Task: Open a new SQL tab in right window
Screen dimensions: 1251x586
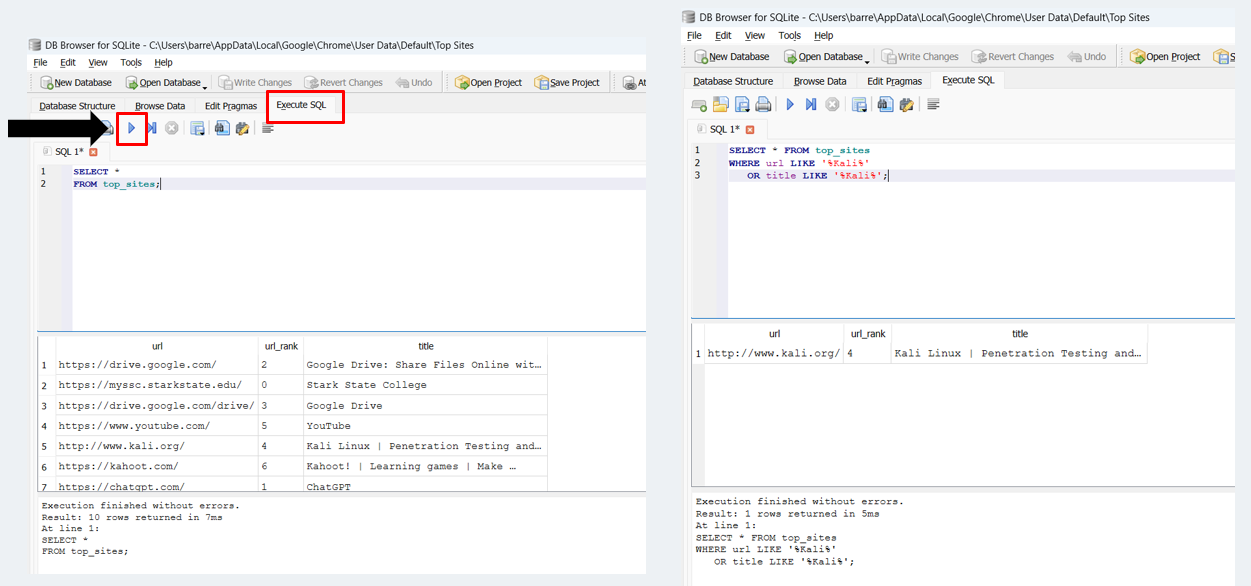Action: (699, 104)
